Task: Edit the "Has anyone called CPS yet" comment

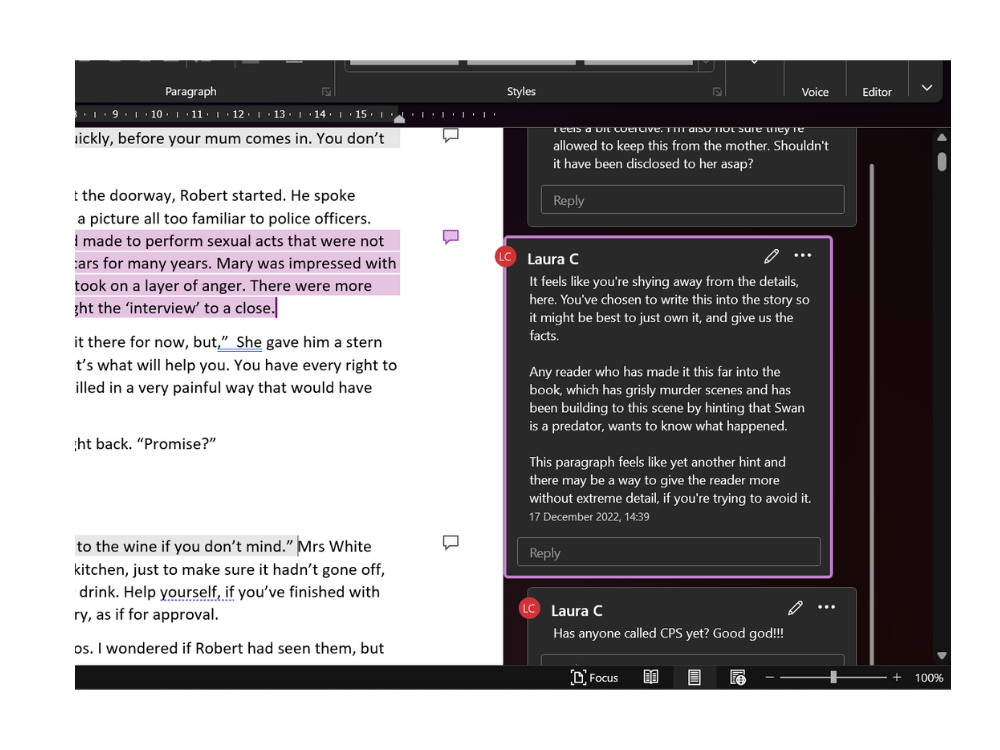Action: [795, 608]
